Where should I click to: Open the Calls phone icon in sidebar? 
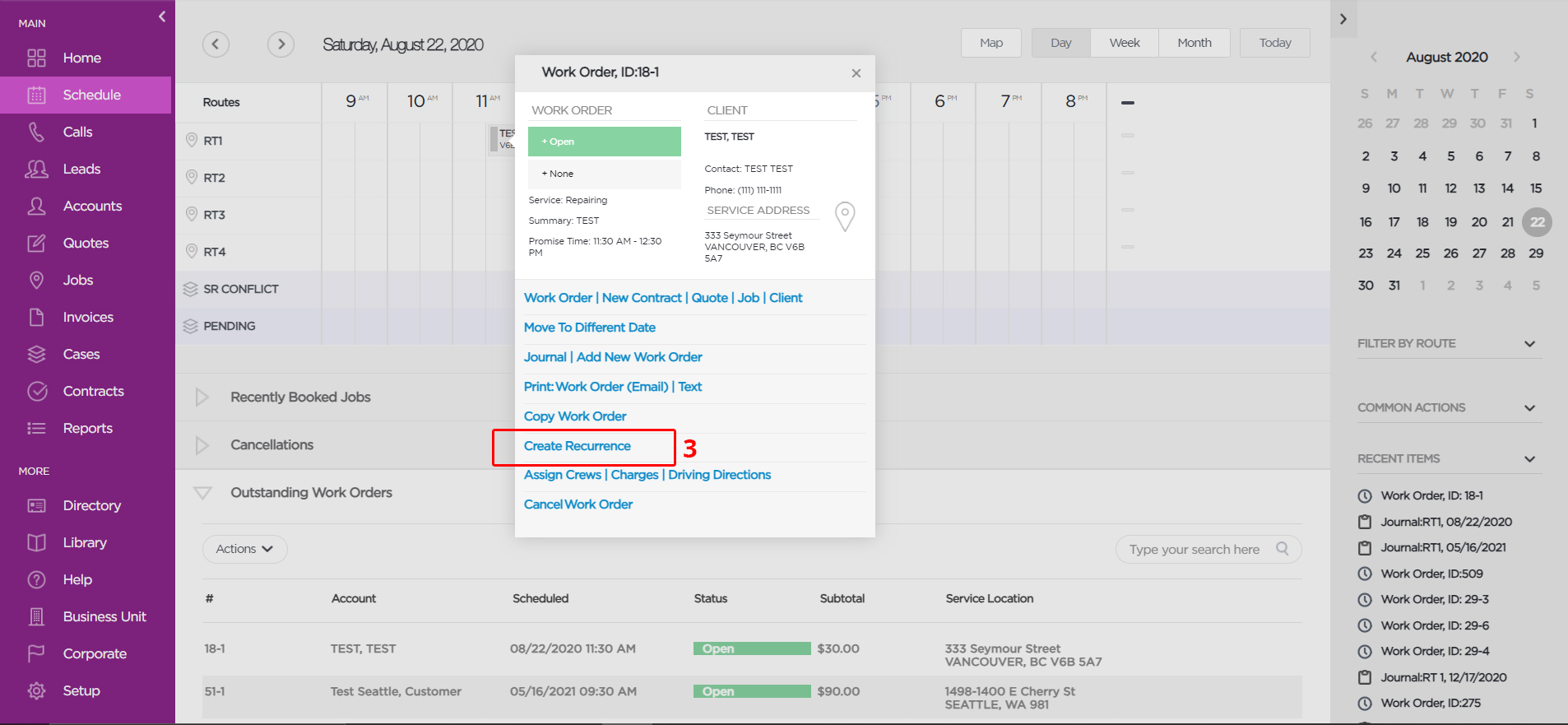(36, 132)
